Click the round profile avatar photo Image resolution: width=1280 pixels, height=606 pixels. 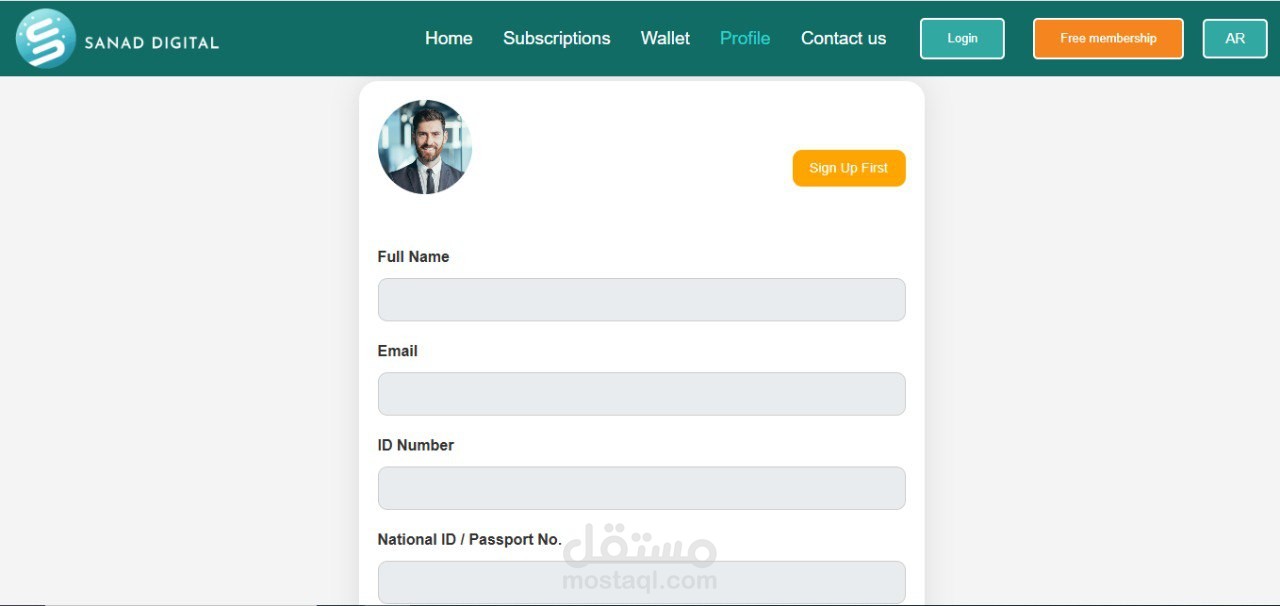point(425,147)
